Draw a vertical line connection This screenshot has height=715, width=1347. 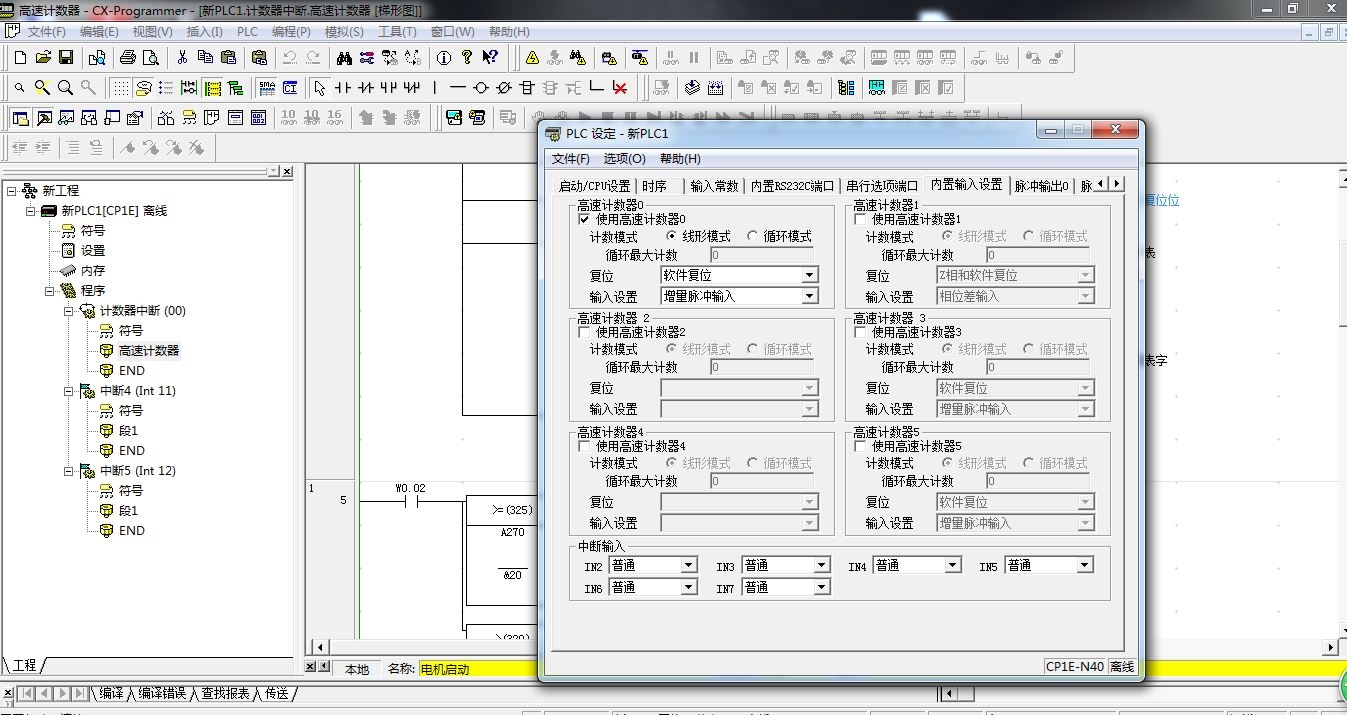435,88
